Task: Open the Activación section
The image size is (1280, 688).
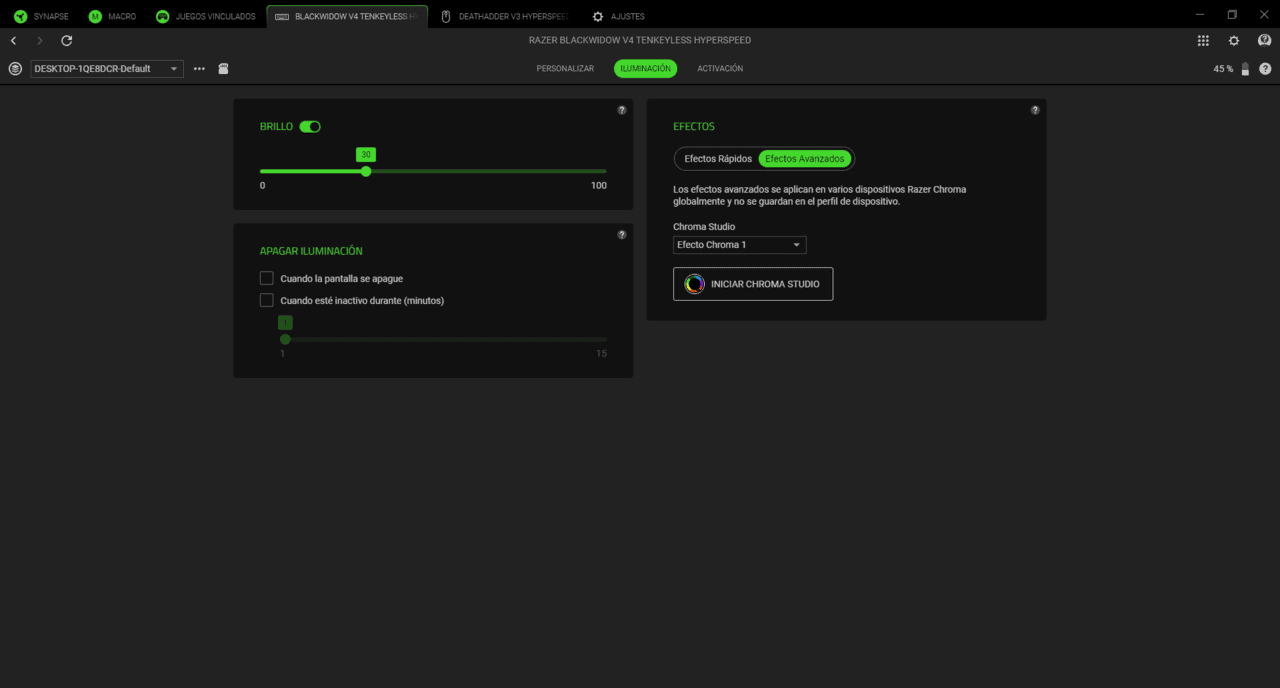Action: tap(720, 69)
